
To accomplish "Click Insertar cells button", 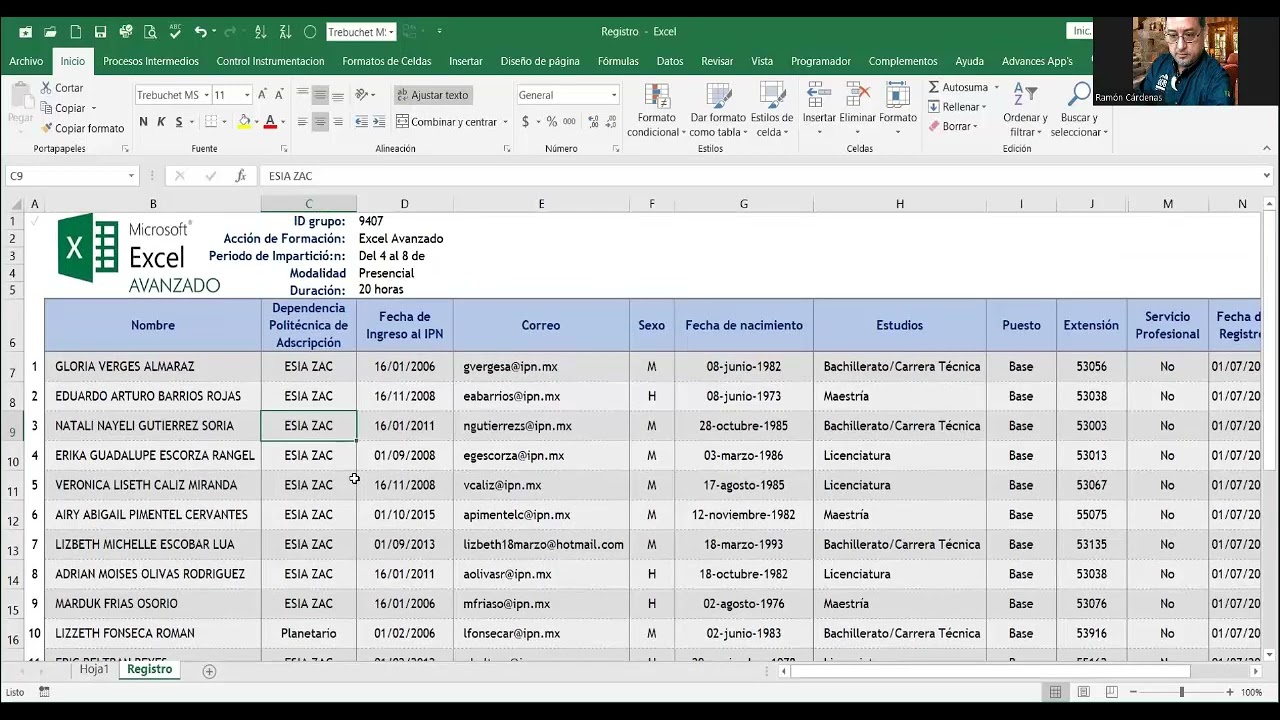I will [x=819, y=110].
